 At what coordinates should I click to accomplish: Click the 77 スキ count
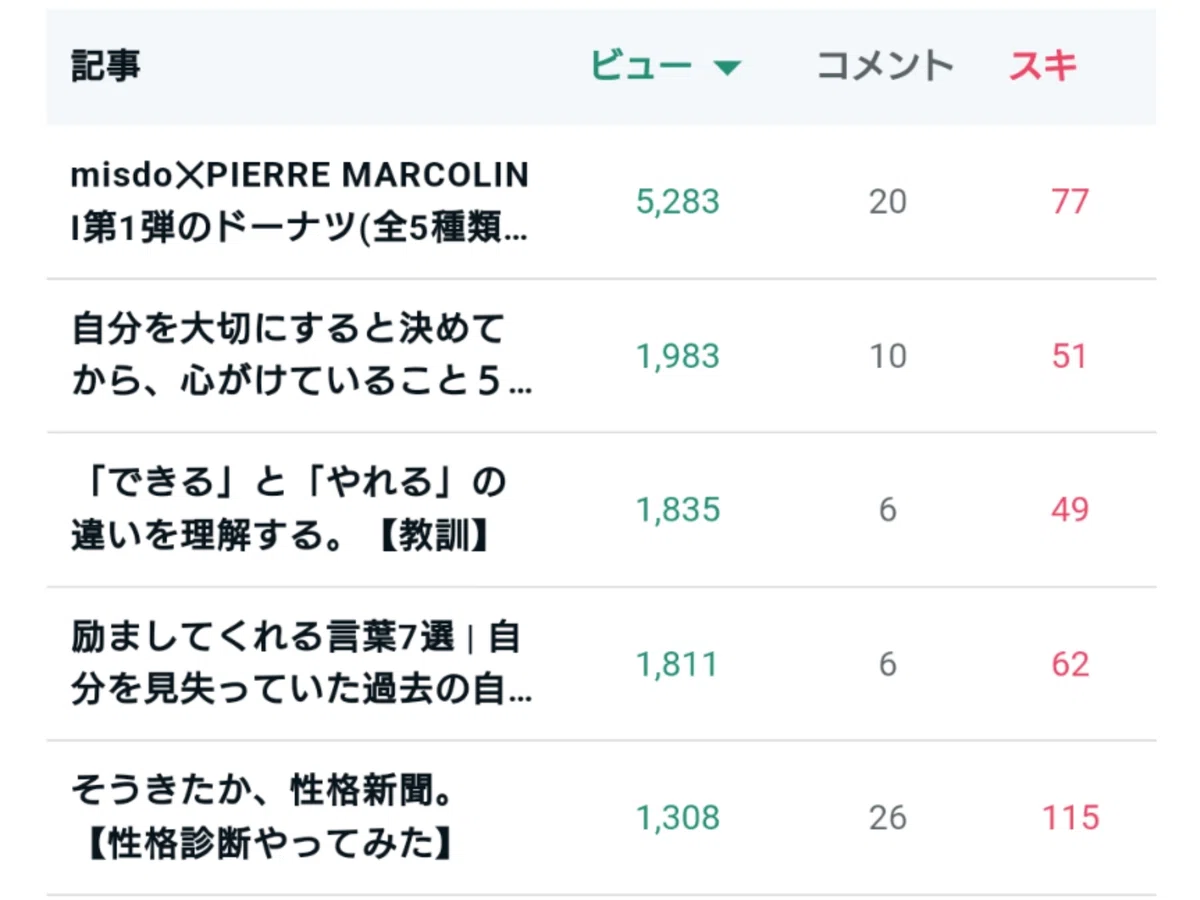pyautogui.click(x=1069, y=203)
